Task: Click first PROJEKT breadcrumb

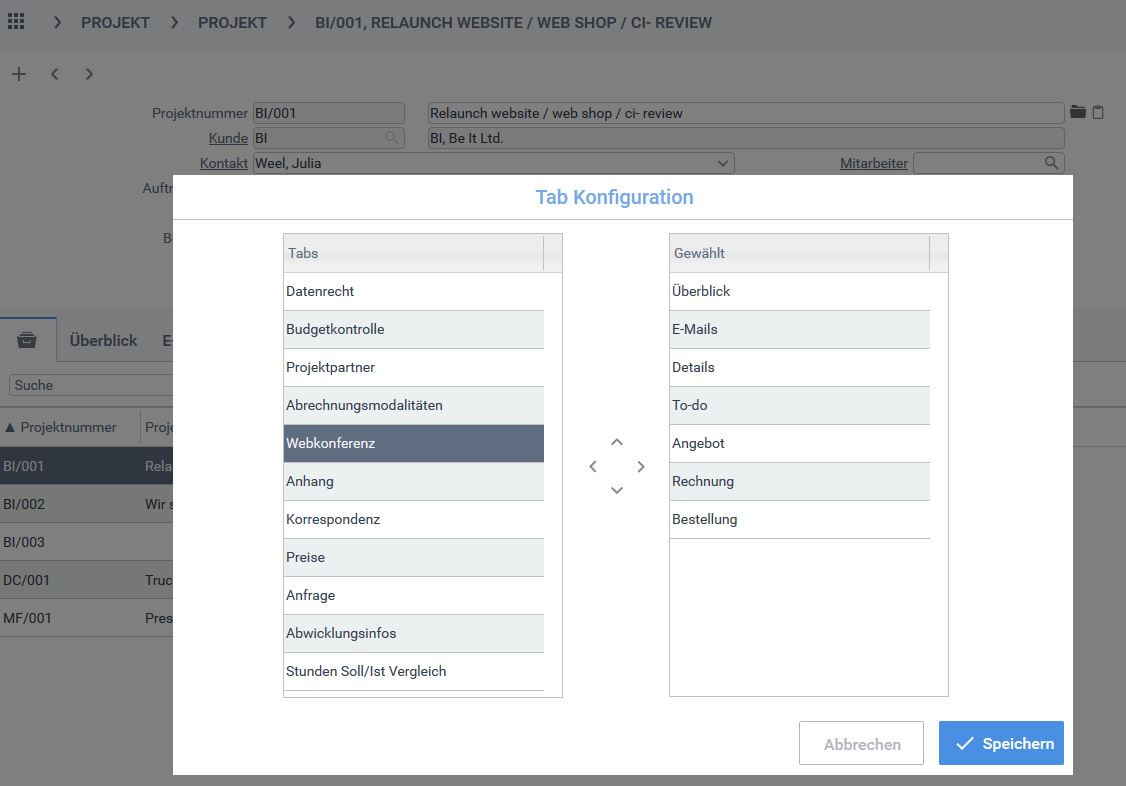Action: pyautogui.click(x=115, y=22)
